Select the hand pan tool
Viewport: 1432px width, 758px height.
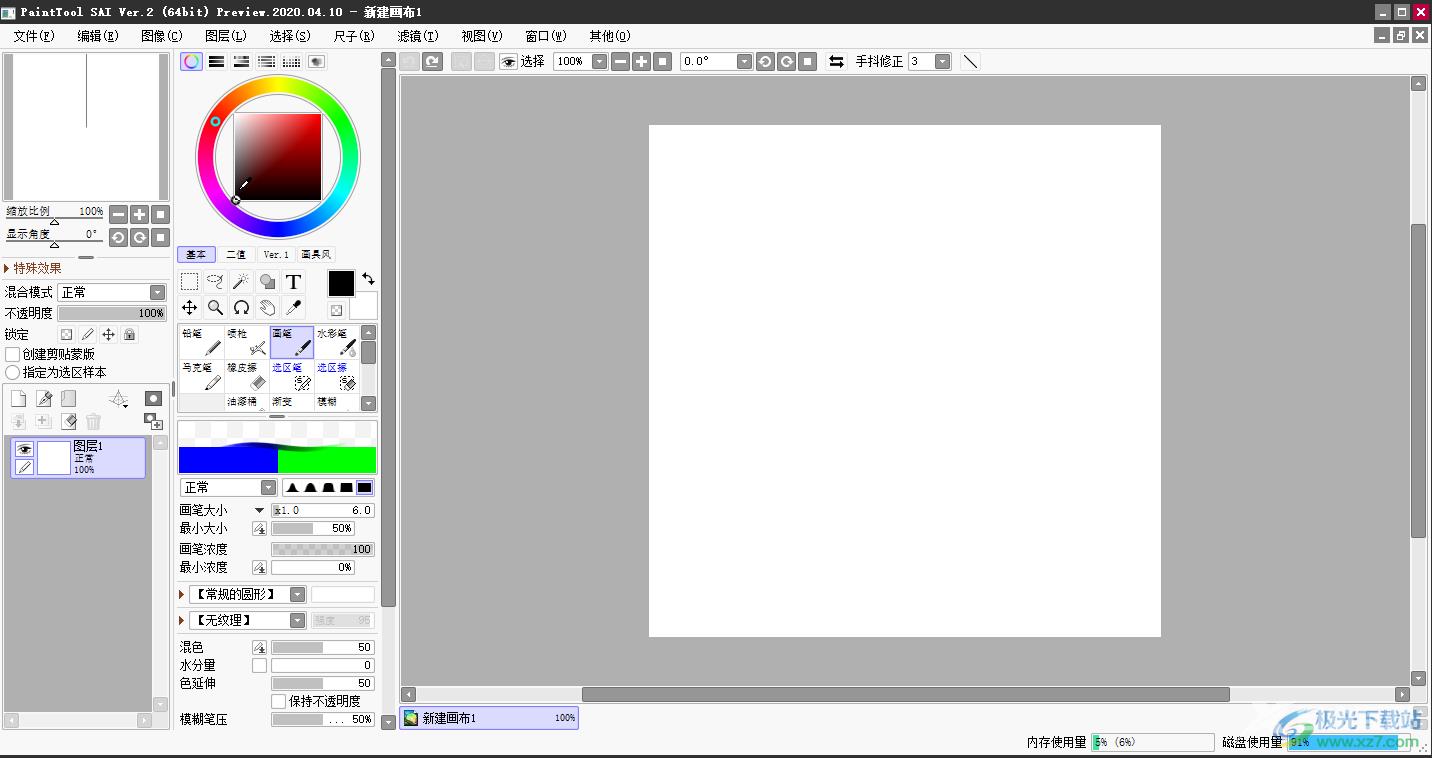pos(267,308)
